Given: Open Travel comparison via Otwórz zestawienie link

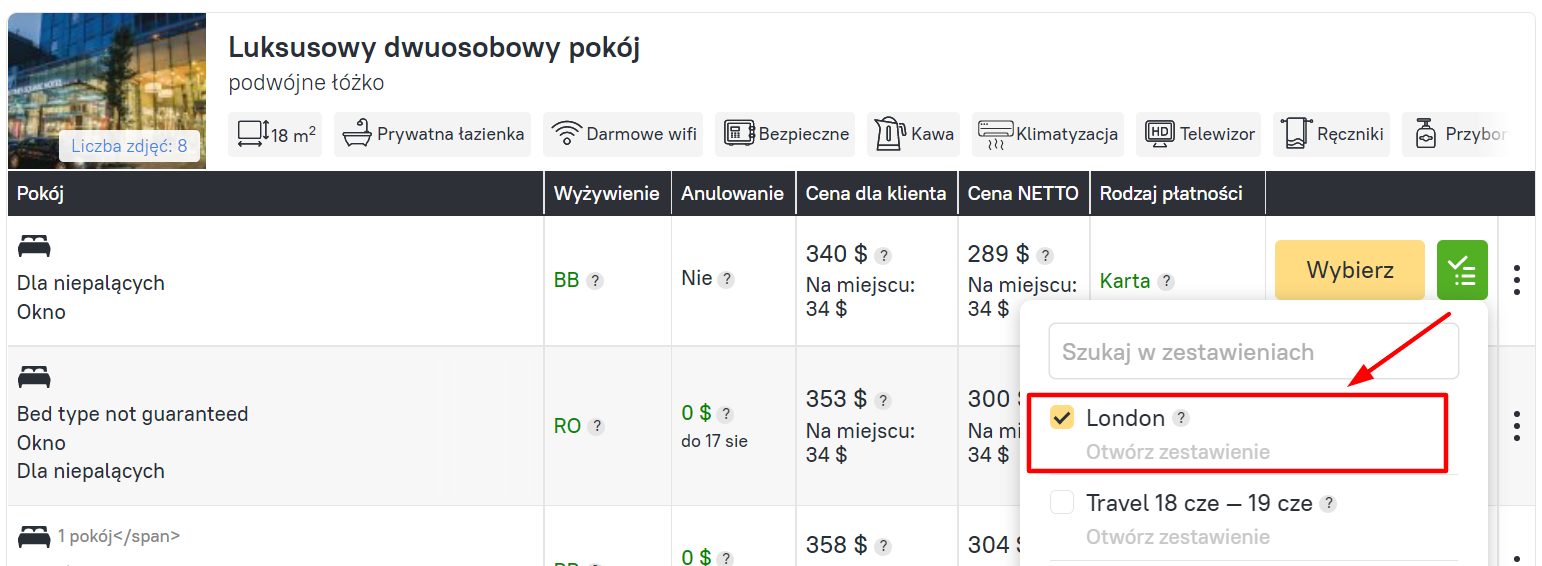Looking at the screenshot, I should (1177, 537).
